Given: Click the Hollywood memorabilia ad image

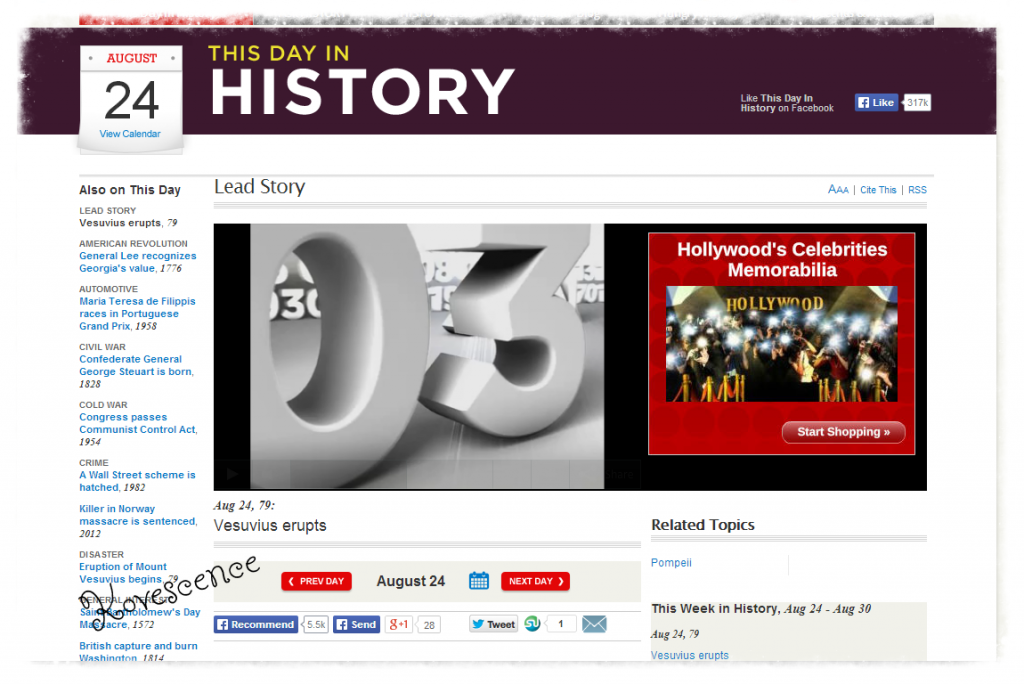Looking at the screenshot, I should (x=781, y=344).
